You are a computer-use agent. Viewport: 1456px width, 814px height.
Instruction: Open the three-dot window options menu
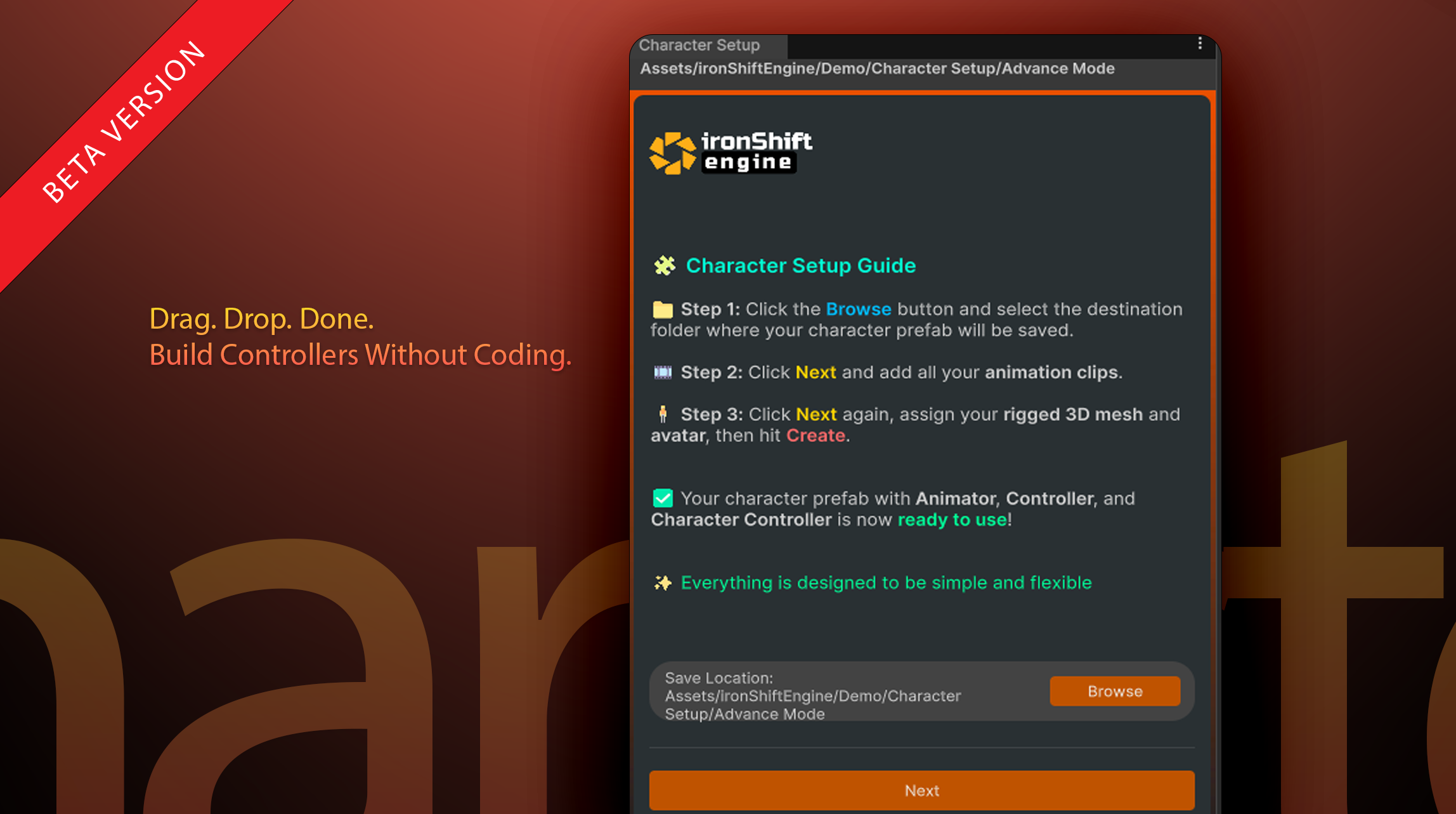coord(1200,43)
